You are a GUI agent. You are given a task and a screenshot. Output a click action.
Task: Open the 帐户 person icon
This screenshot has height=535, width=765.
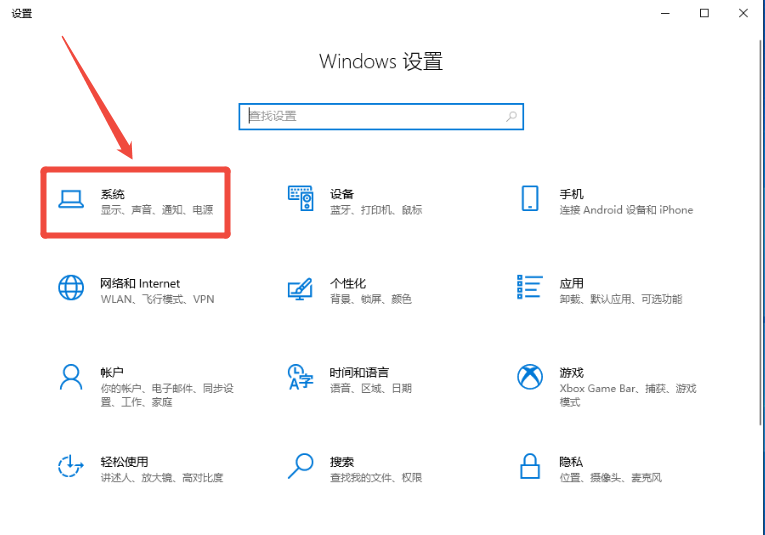point(71,377)
